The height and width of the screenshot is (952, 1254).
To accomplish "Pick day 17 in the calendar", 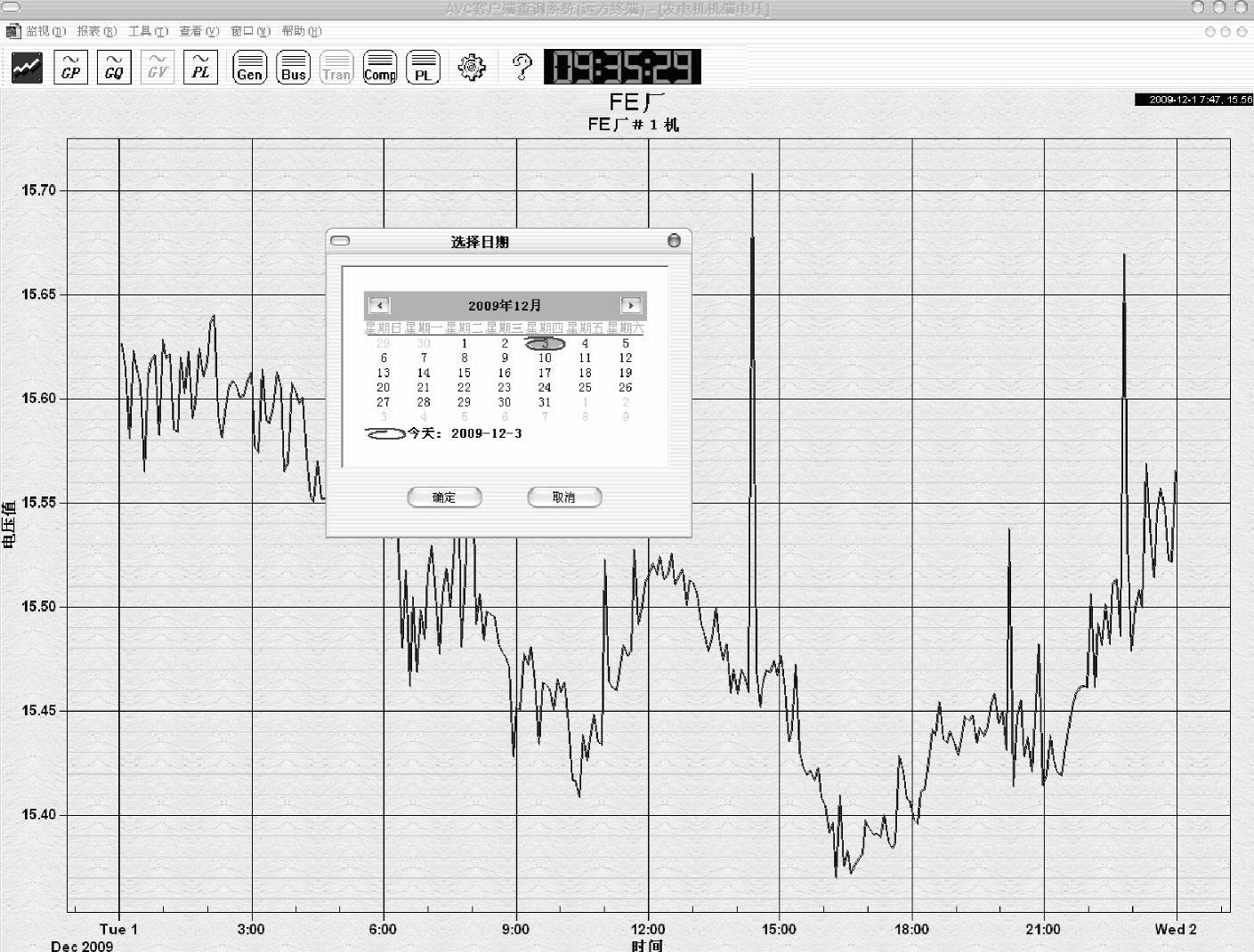I will click(545, 373).
